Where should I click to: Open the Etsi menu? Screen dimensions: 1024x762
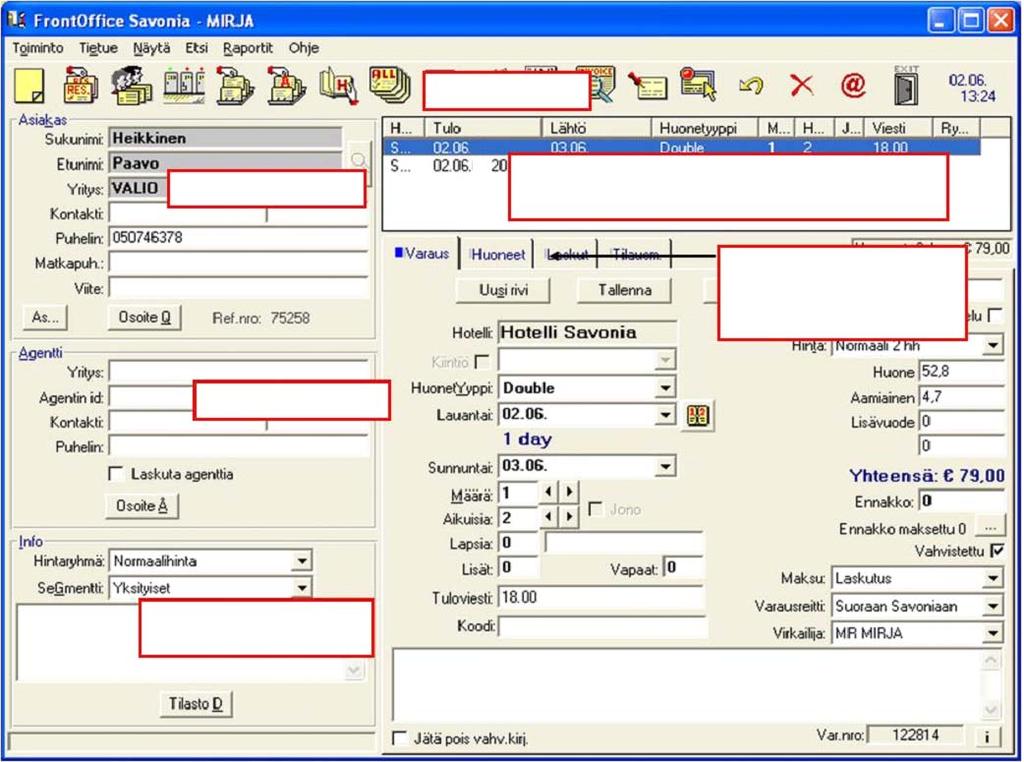coord(197,48)
